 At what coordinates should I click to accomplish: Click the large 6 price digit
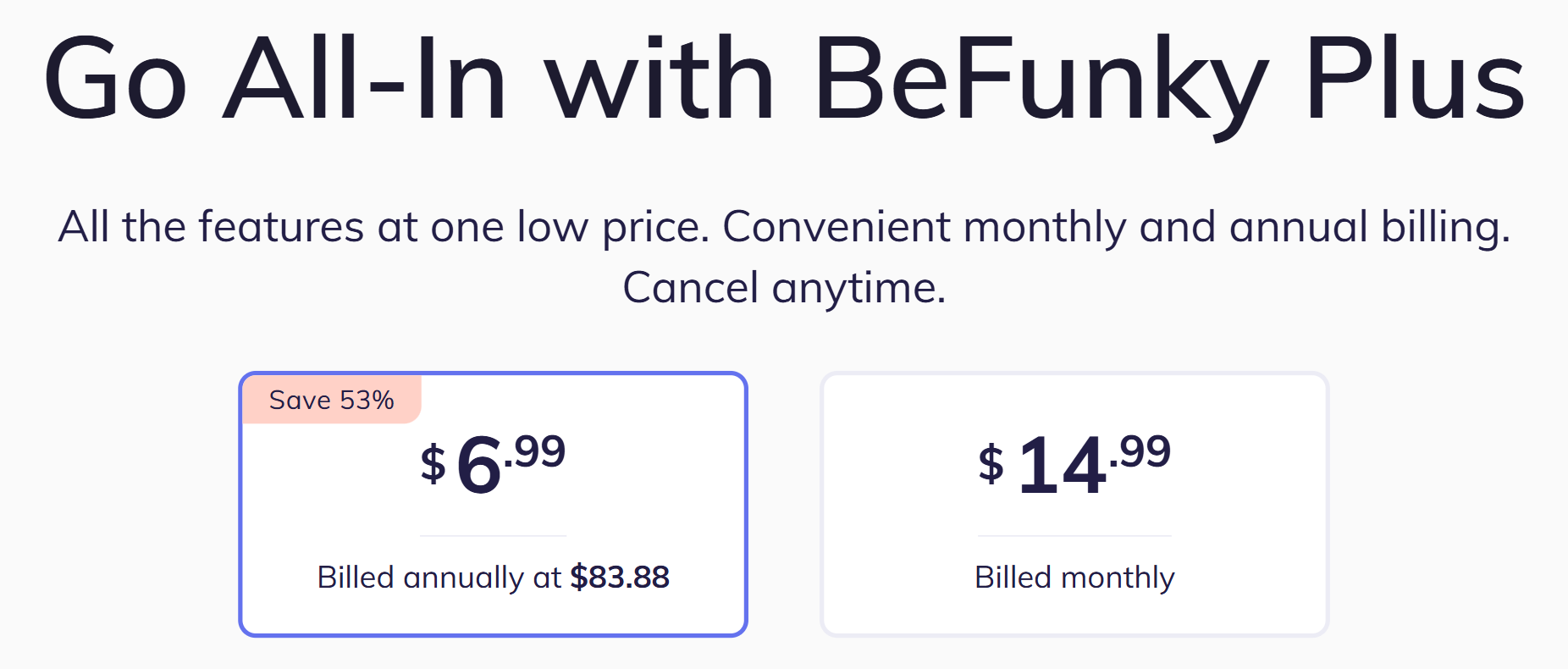(x=478, y=466)
